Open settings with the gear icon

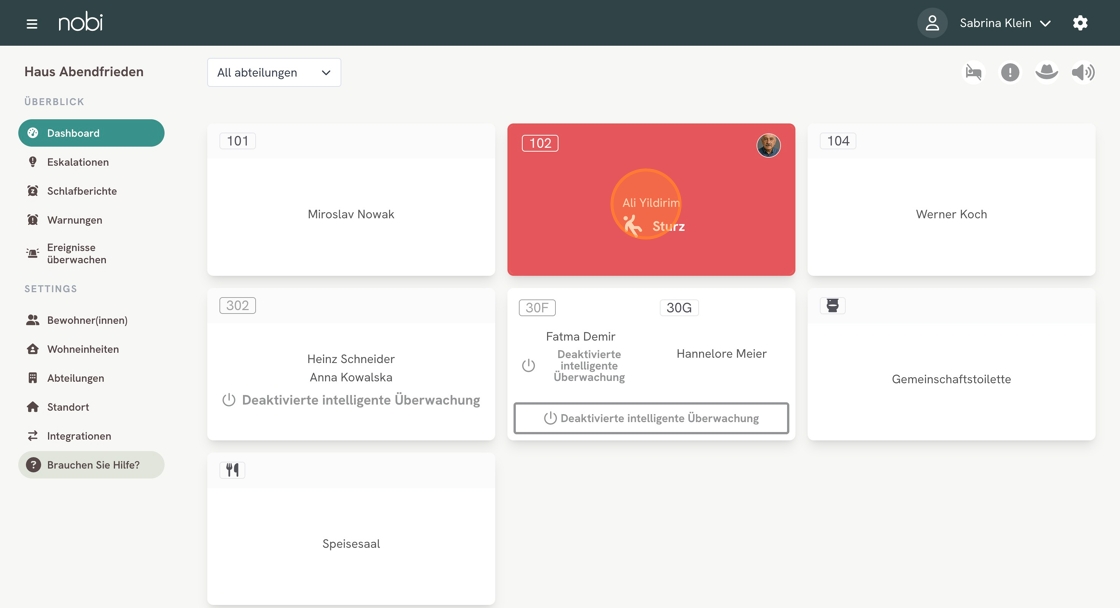tap(1080, 23)
